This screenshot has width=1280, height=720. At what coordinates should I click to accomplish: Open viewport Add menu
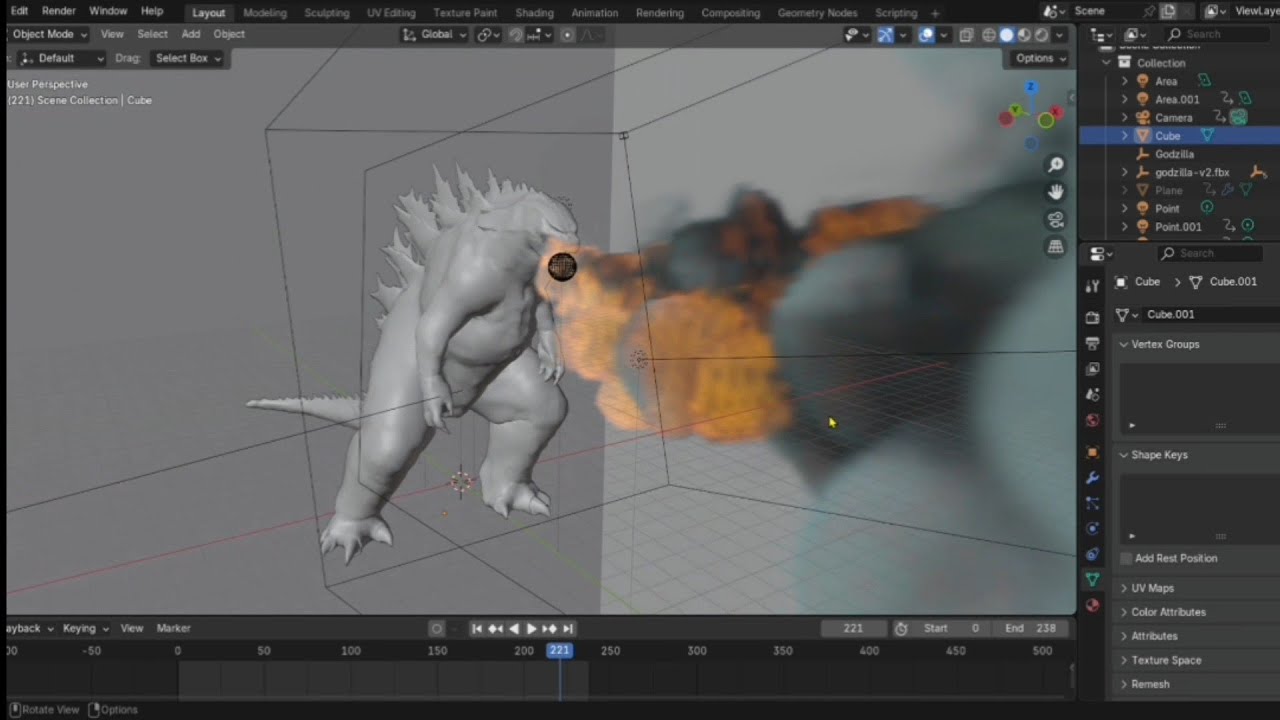pos(191,34)
